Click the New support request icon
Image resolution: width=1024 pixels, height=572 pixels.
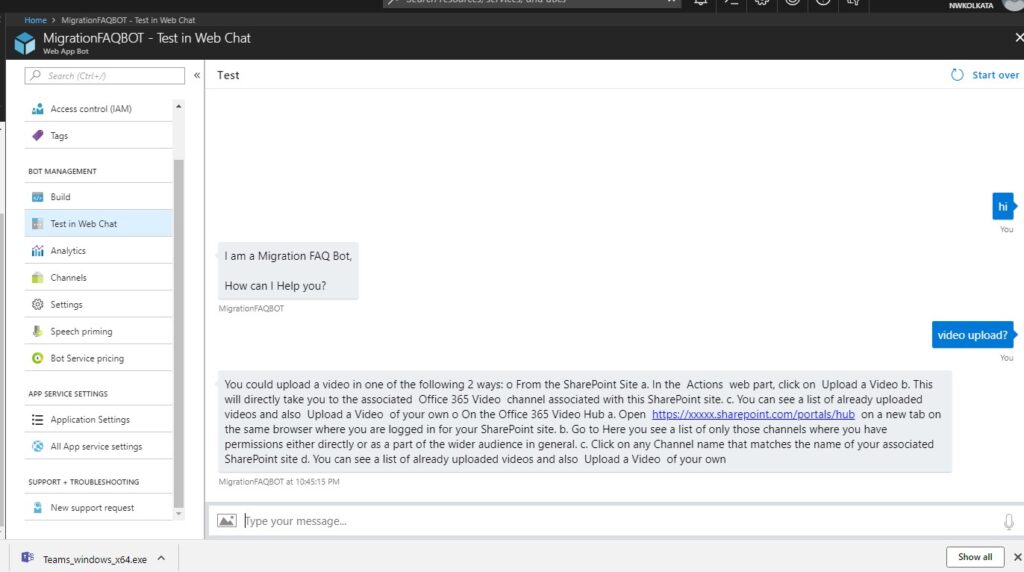[37, 507]
